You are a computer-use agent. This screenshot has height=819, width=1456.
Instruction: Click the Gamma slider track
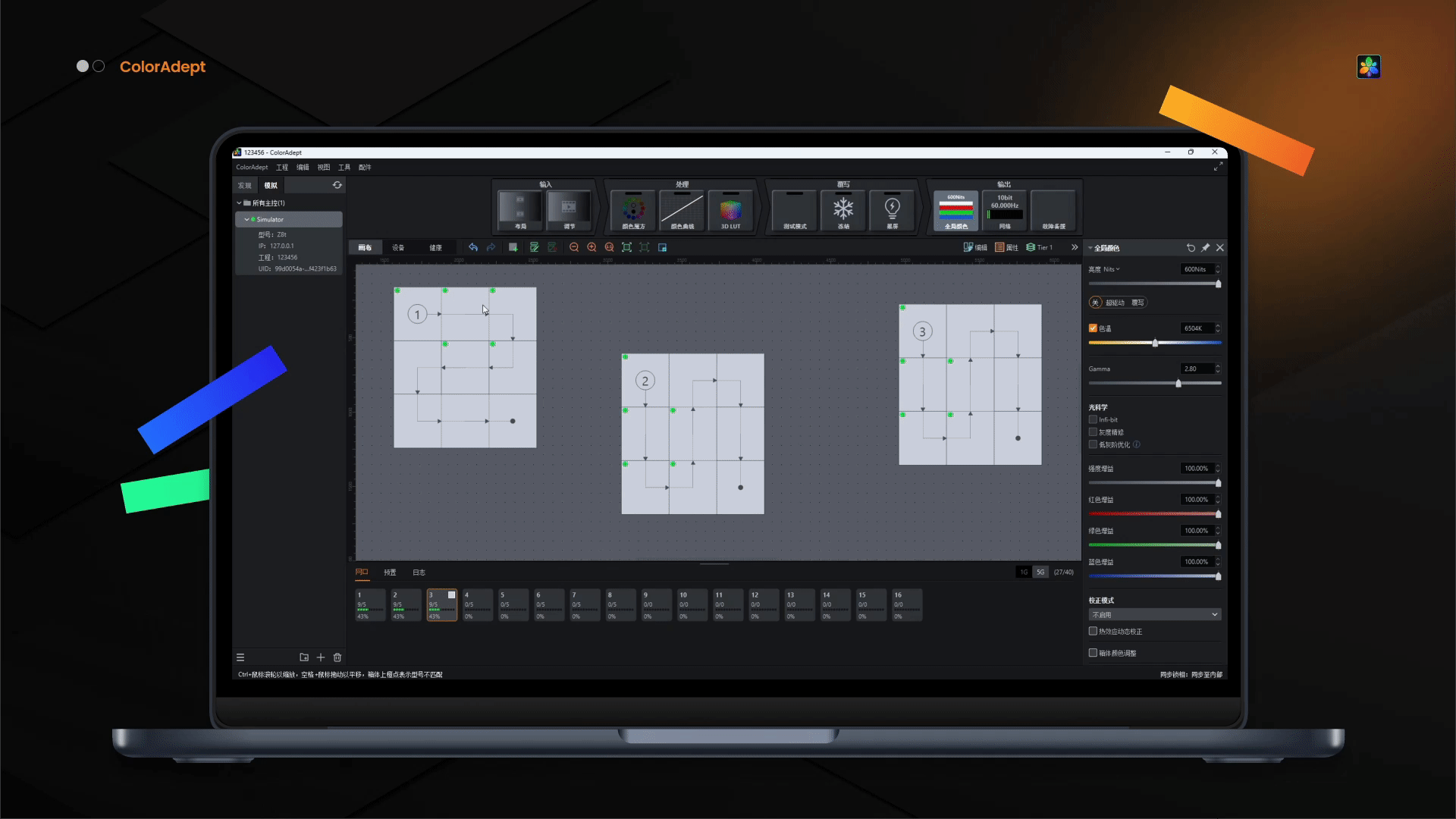1155,384
